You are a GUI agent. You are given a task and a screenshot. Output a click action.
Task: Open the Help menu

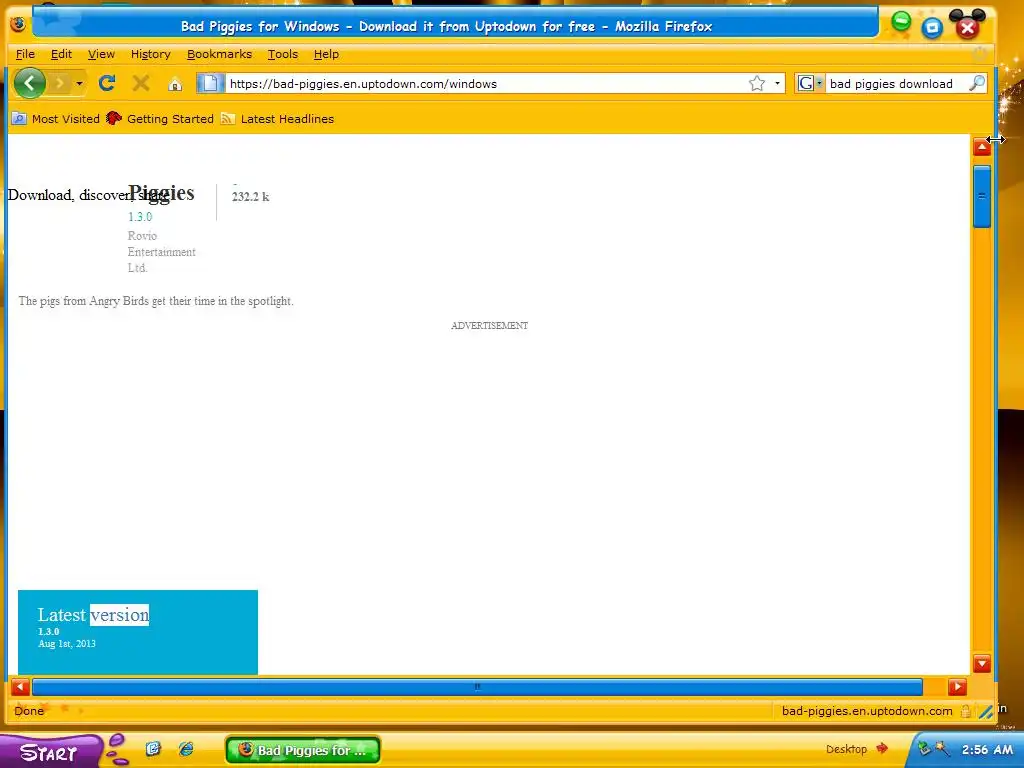coord(326,54)
